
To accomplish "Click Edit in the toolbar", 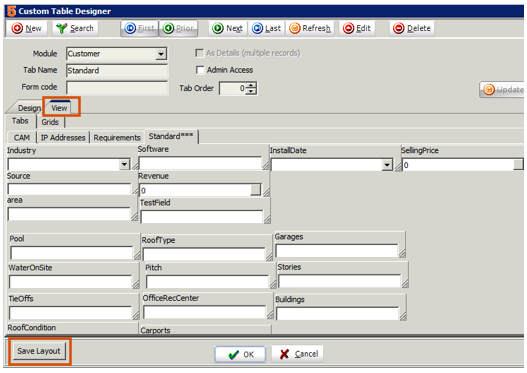I will tap(357, 28).
